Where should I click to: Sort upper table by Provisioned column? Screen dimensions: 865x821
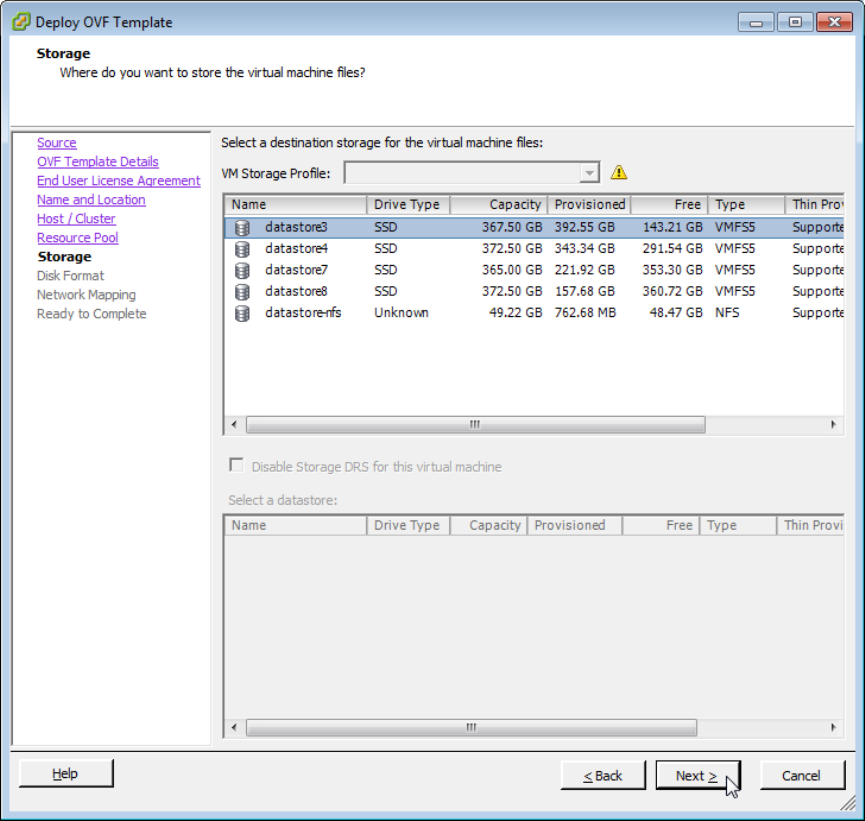[589, 205]
